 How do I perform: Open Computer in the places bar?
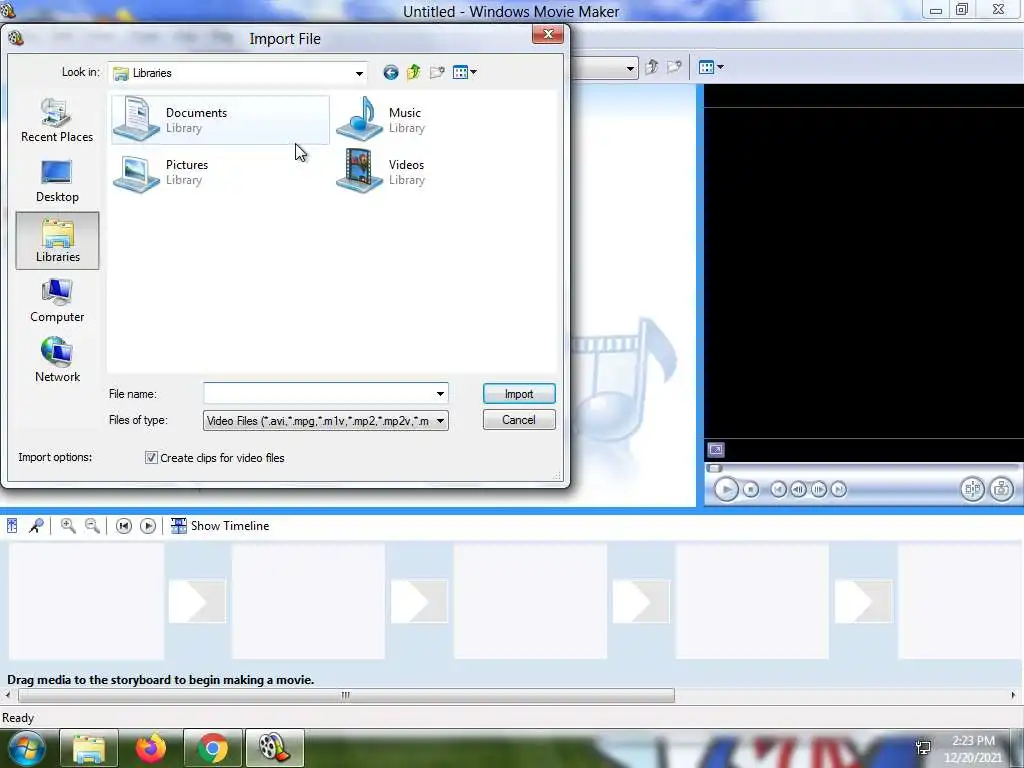click(x=57, y=301)
